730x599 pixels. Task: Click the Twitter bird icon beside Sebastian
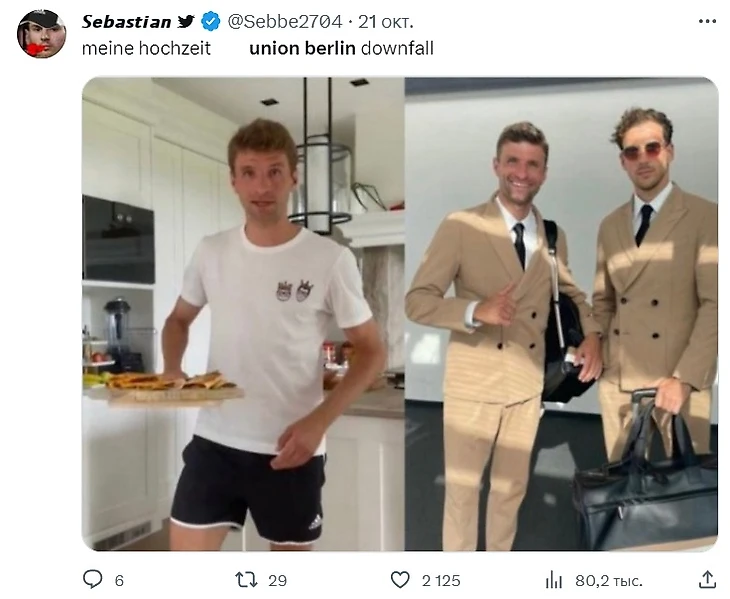click(x=186, y=21)
